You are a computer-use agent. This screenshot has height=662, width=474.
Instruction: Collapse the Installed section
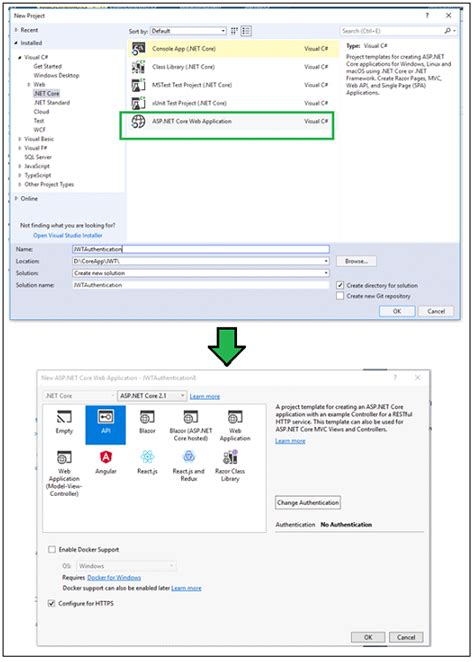(16, 43)
